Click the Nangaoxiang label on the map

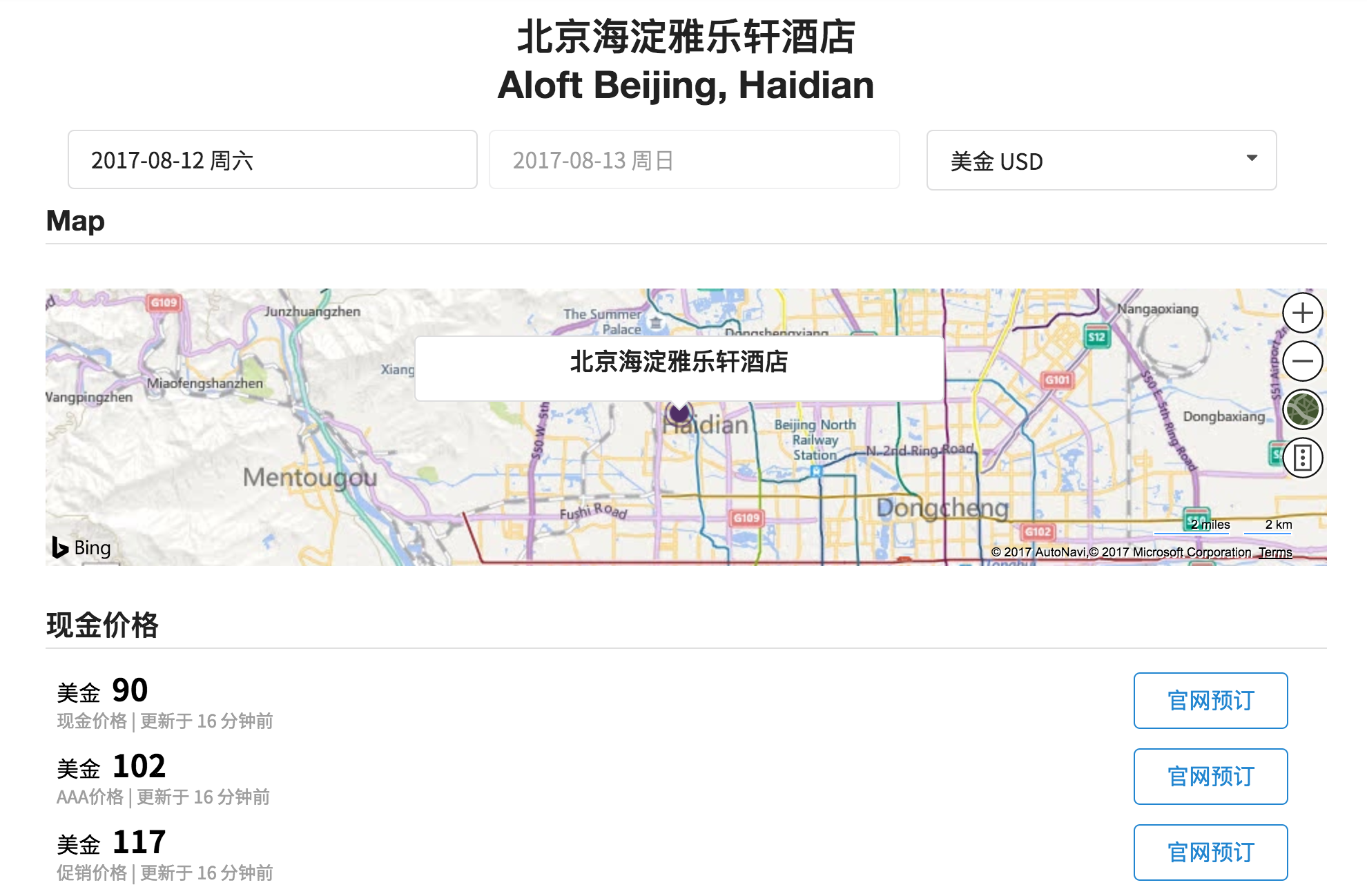coord(1158,309)
